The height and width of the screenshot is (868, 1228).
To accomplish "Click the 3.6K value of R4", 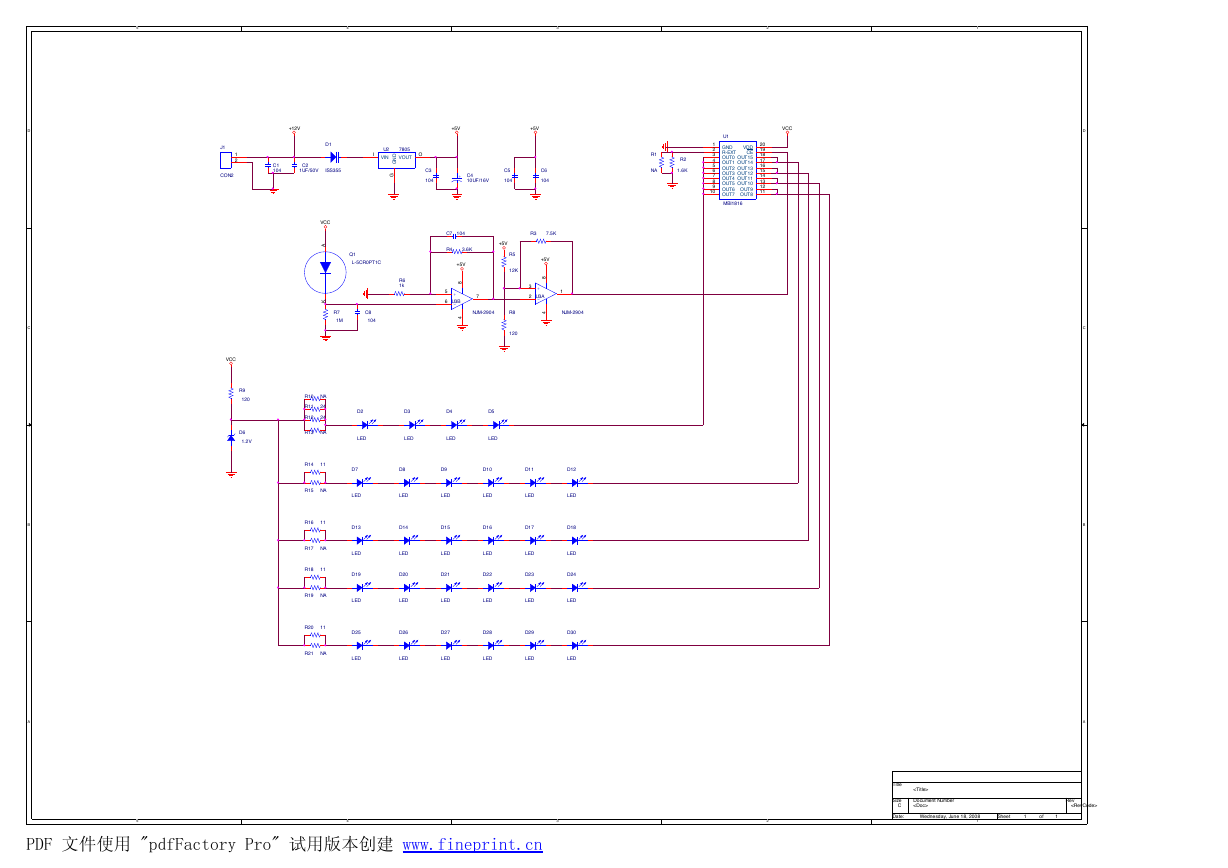I will click(467, 249).
